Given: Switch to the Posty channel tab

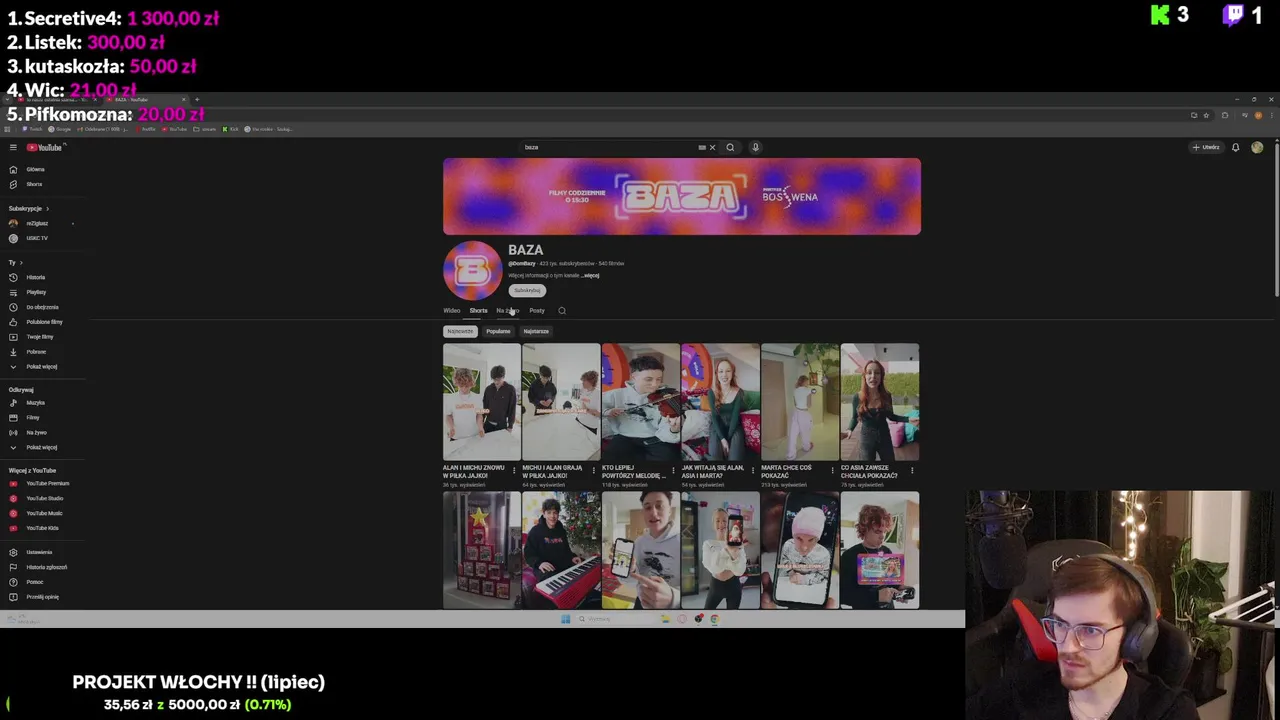Looking at the screenshot, I should pyautogui.click(x=537, y=311).
